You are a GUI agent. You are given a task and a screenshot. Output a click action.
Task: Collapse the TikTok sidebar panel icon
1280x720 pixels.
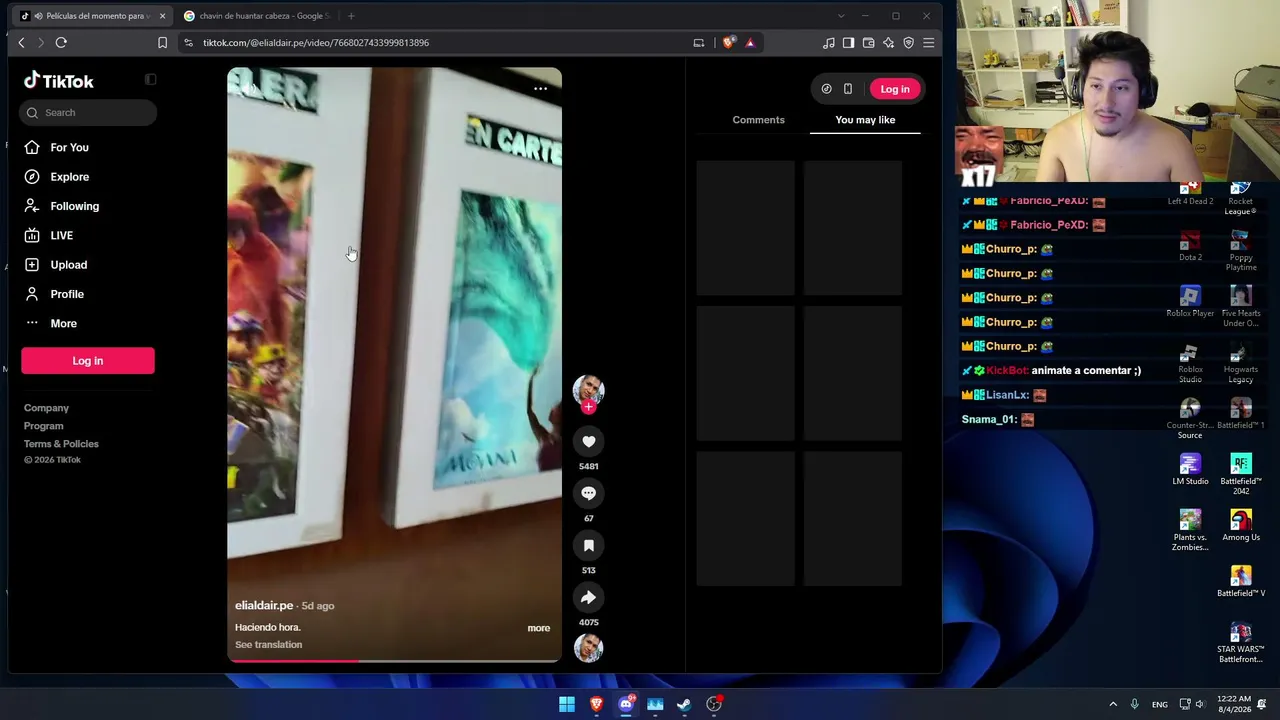click(150, 80)
